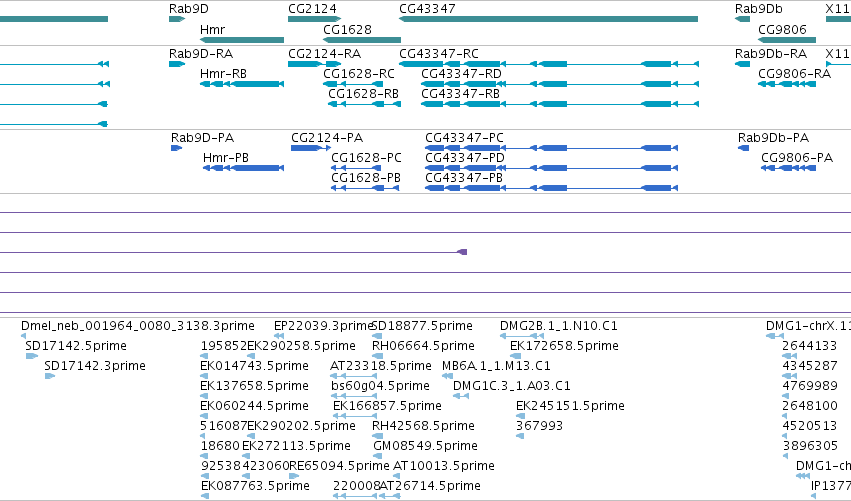The height and width of the screenshot is (501, 851).
Task: Select the CG1628 gene bar
Action: (361, 40)
